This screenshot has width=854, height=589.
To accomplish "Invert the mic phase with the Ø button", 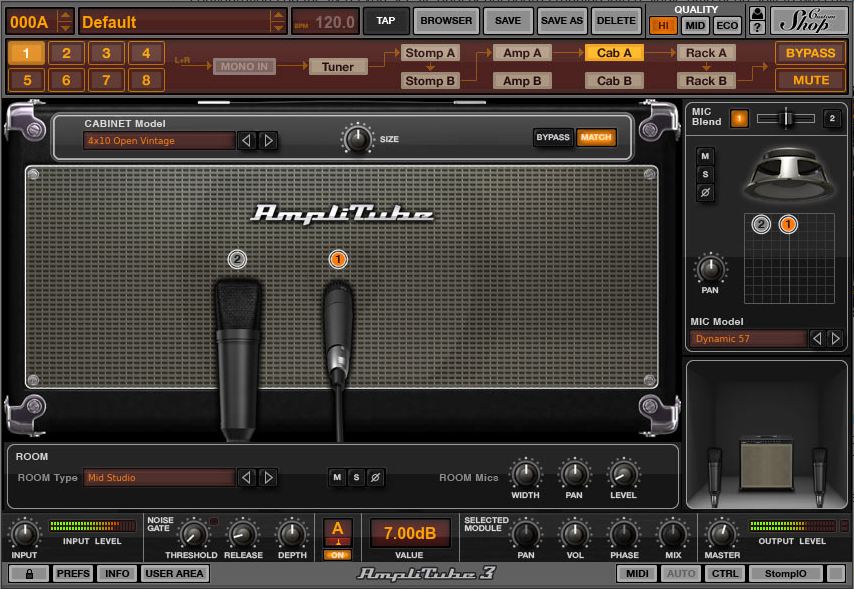I will [x=705, y=192].
